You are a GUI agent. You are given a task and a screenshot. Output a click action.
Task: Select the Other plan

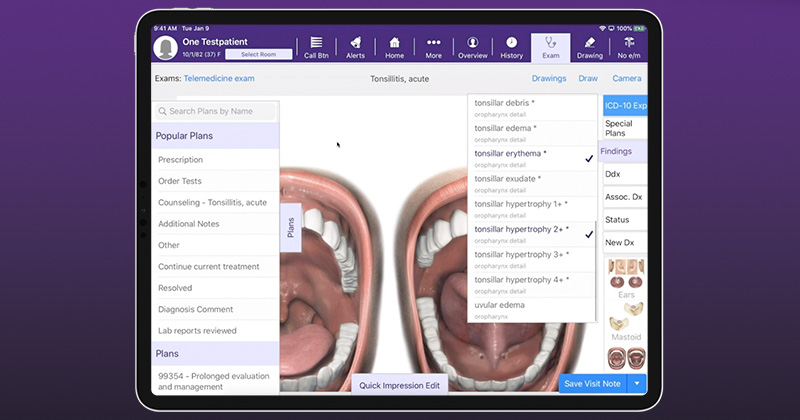click(x=215, y=245)
